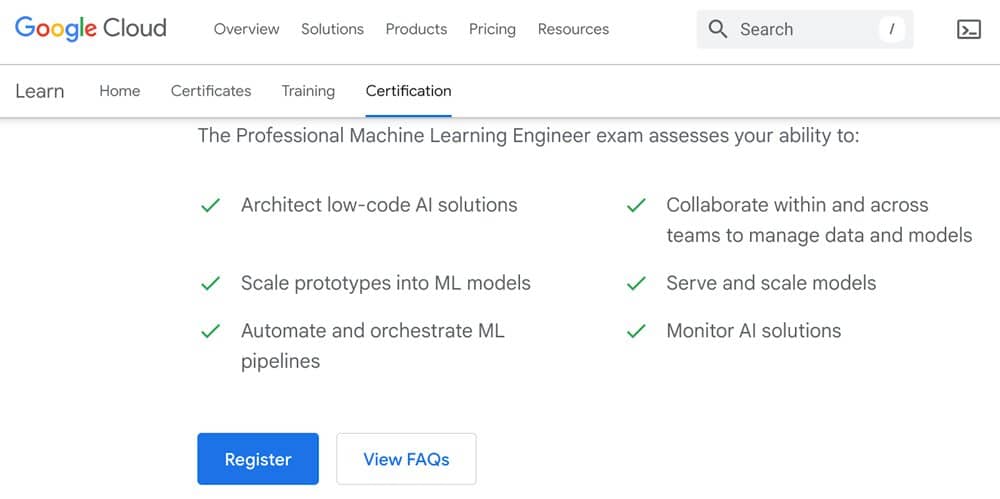Go to the Pricing page
This screenshot has width=1000, height=499.
(492, 29)
